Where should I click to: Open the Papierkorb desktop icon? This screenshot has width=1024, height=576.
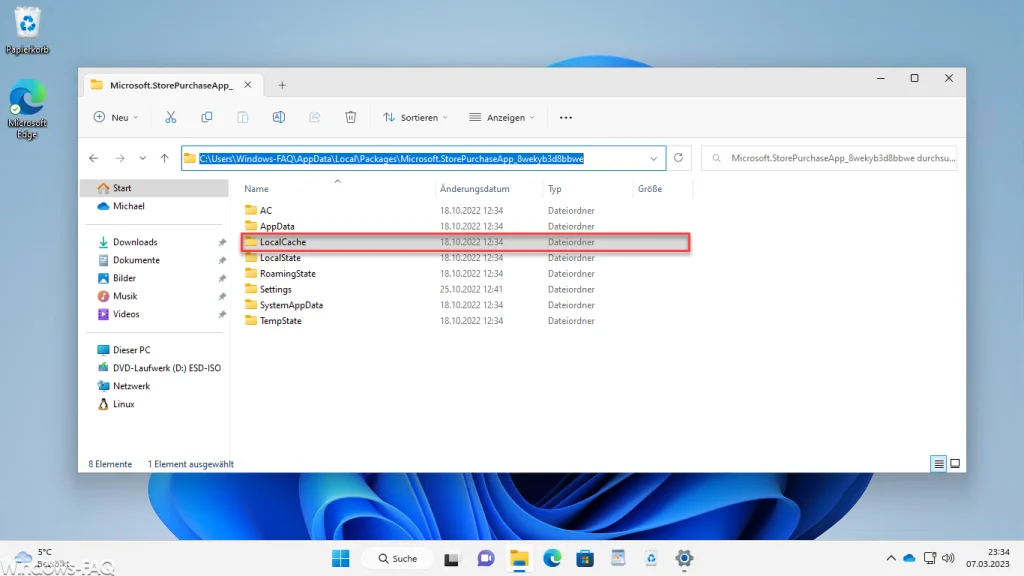[27, 31]
